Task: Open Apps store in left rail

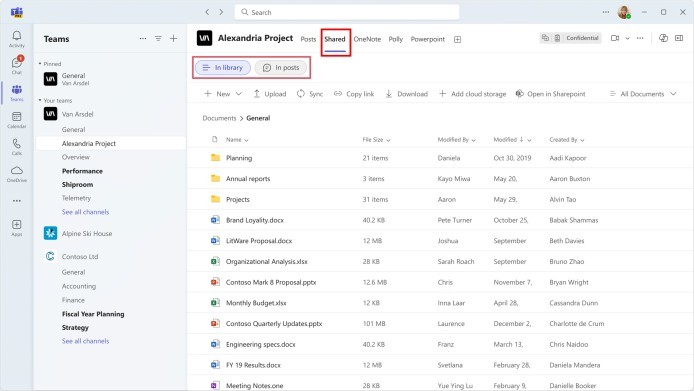Action: pyautogui.click(x=17, y=228)
